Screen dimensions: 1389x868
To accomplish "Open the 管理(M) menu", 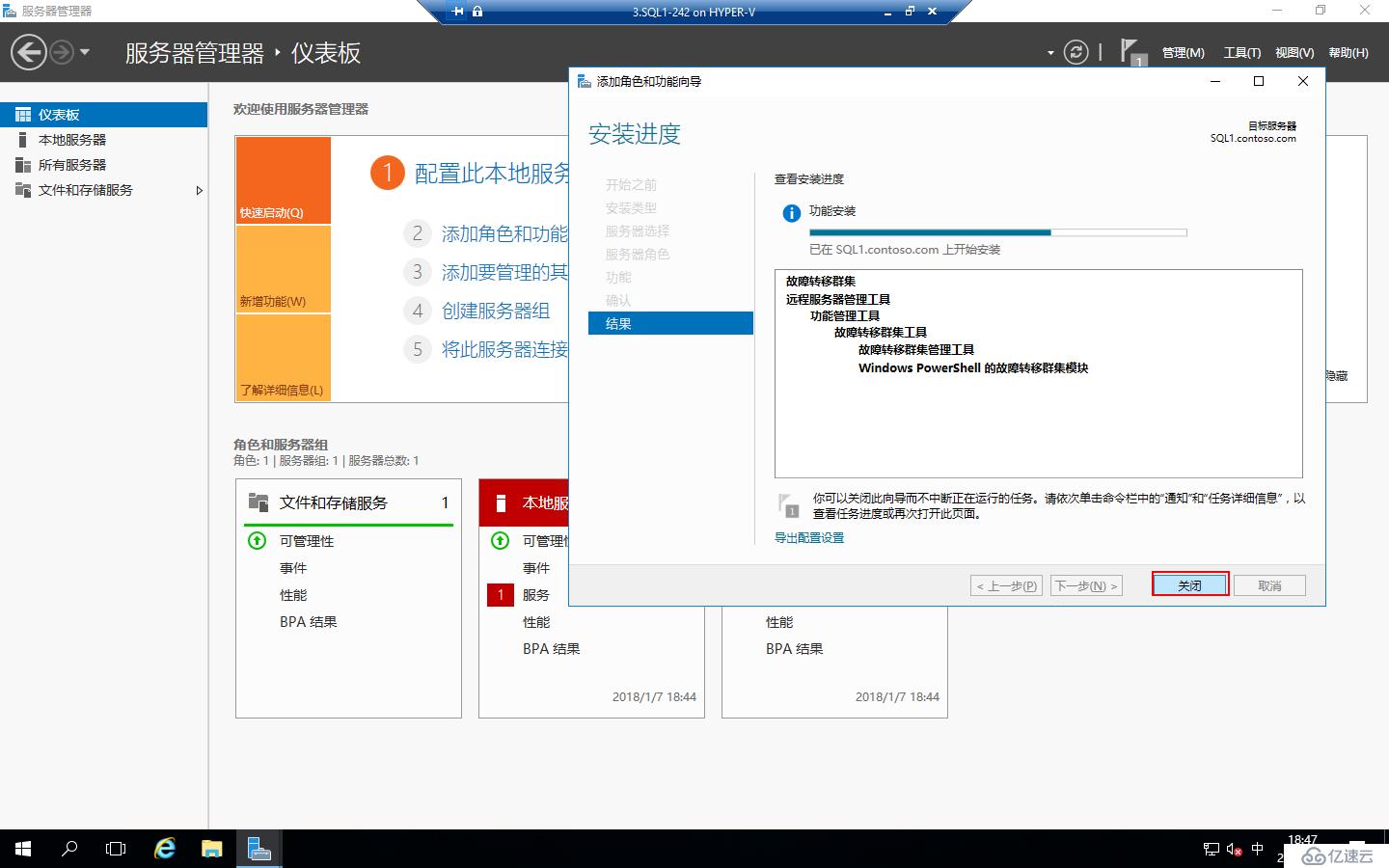I will [1183, 53].
